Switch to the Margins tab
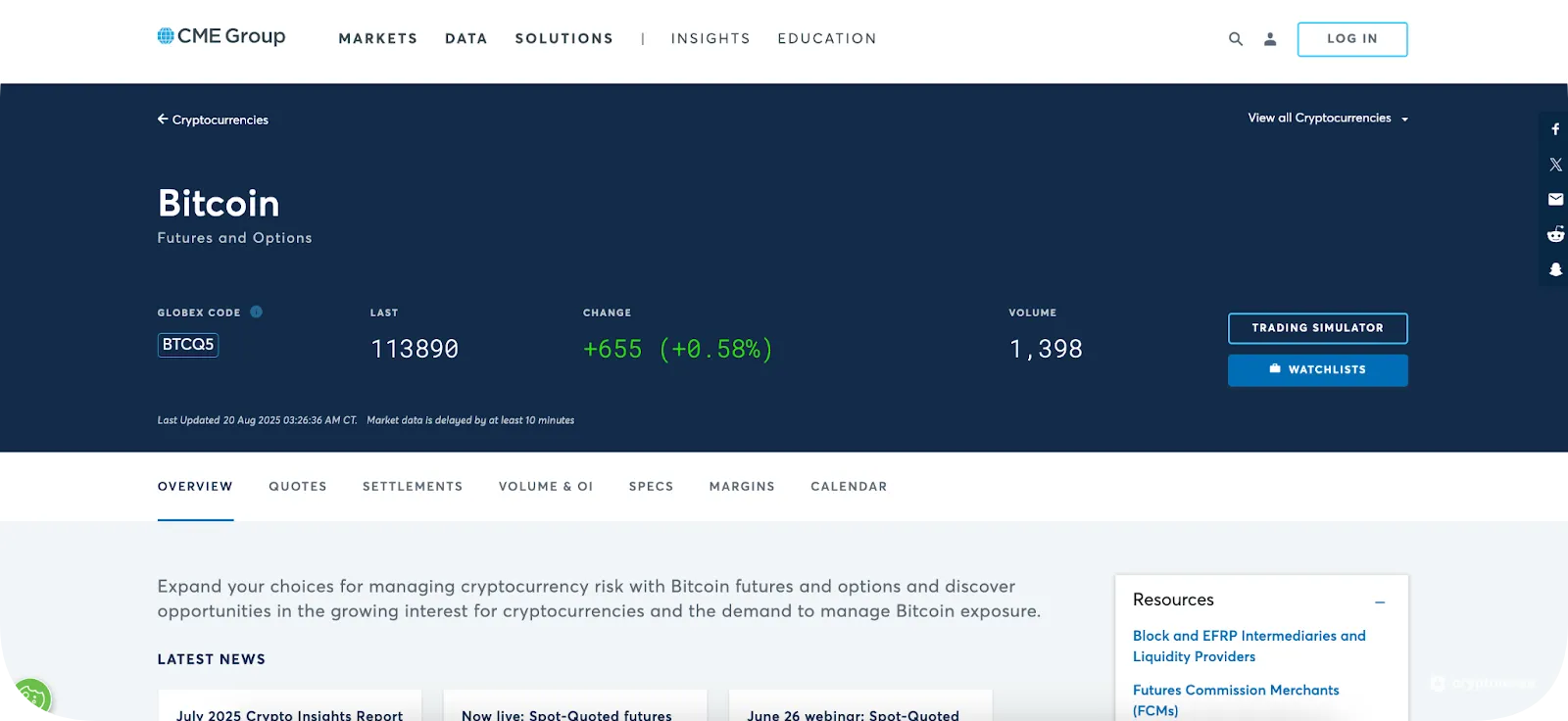 coord(742,487)
